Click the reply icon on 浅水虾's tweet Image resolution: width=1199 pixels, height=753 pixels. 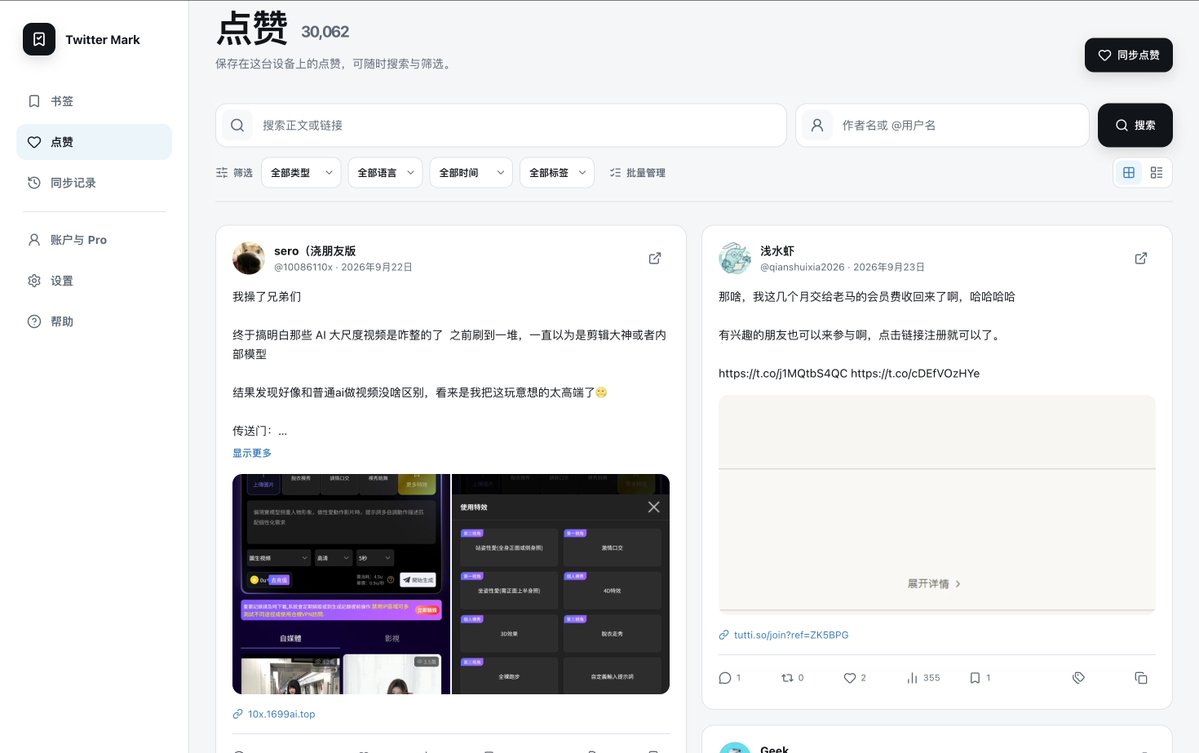pos(725,678)
